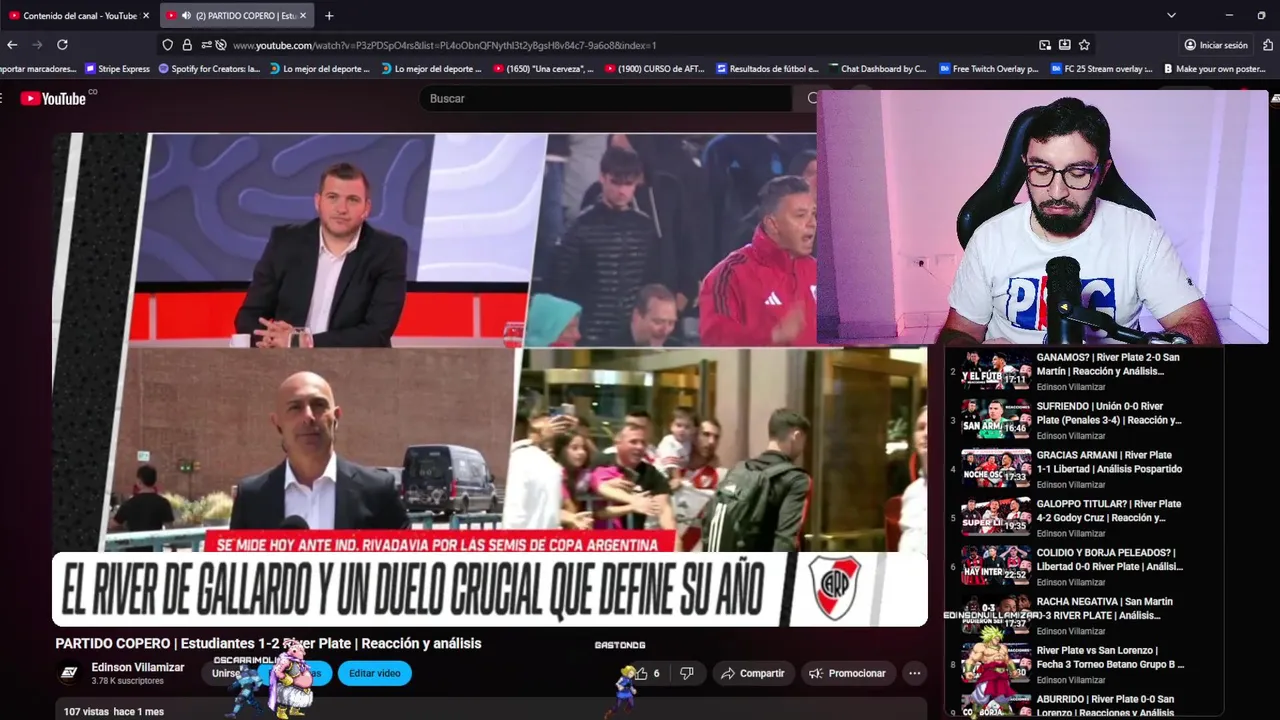
Task: Open the Spotify for Creators bookmark
Action: click(209, 69)
